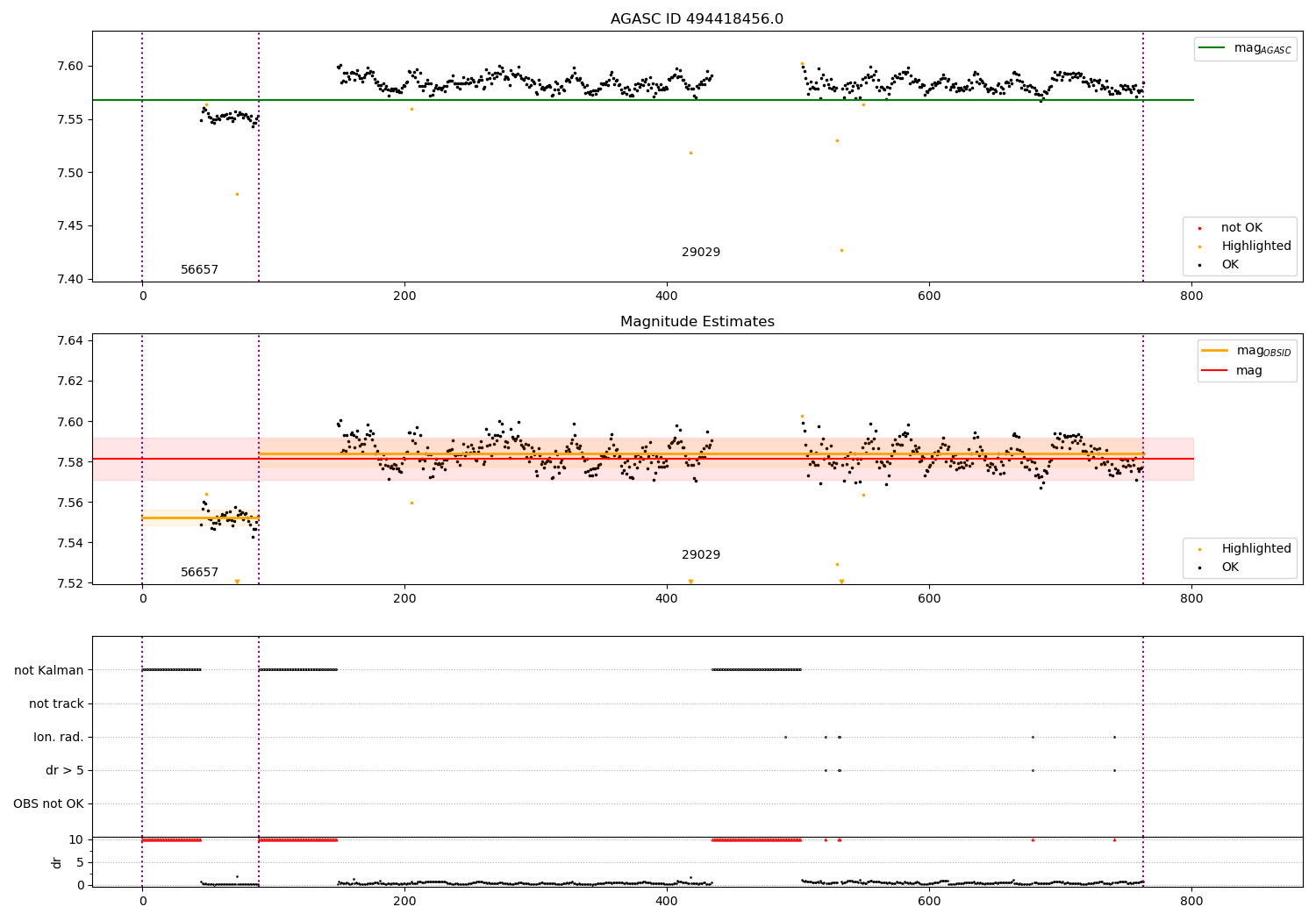The height and width of the screenshot is (921, 1316).
Task: Click the 7.52 y-axis tick in the middle plot
Action: pos(69,583)
